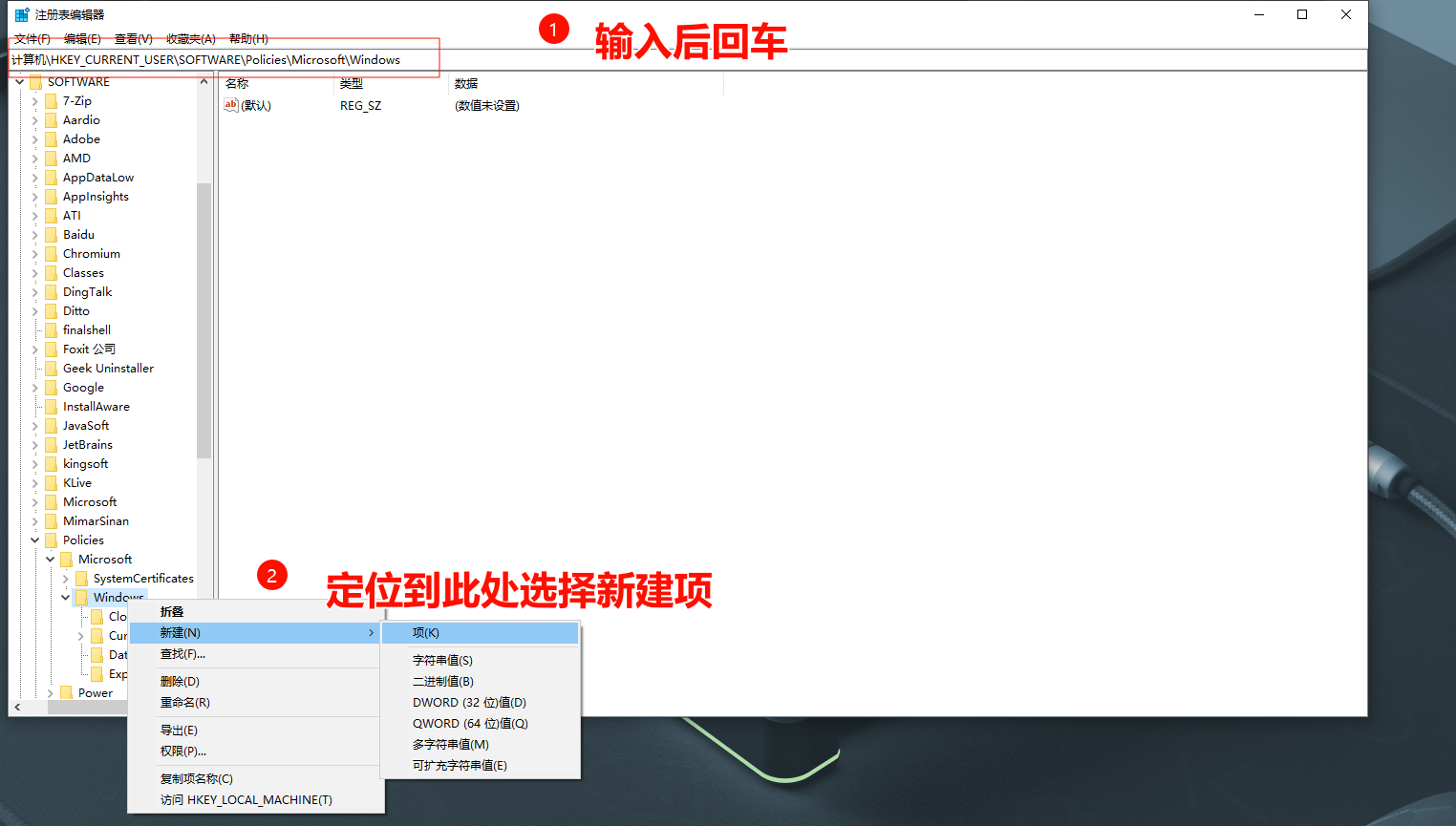Click the 7-Zip folder icon
The width and height of the screenshot is (1456, 826).
[50, 100]
